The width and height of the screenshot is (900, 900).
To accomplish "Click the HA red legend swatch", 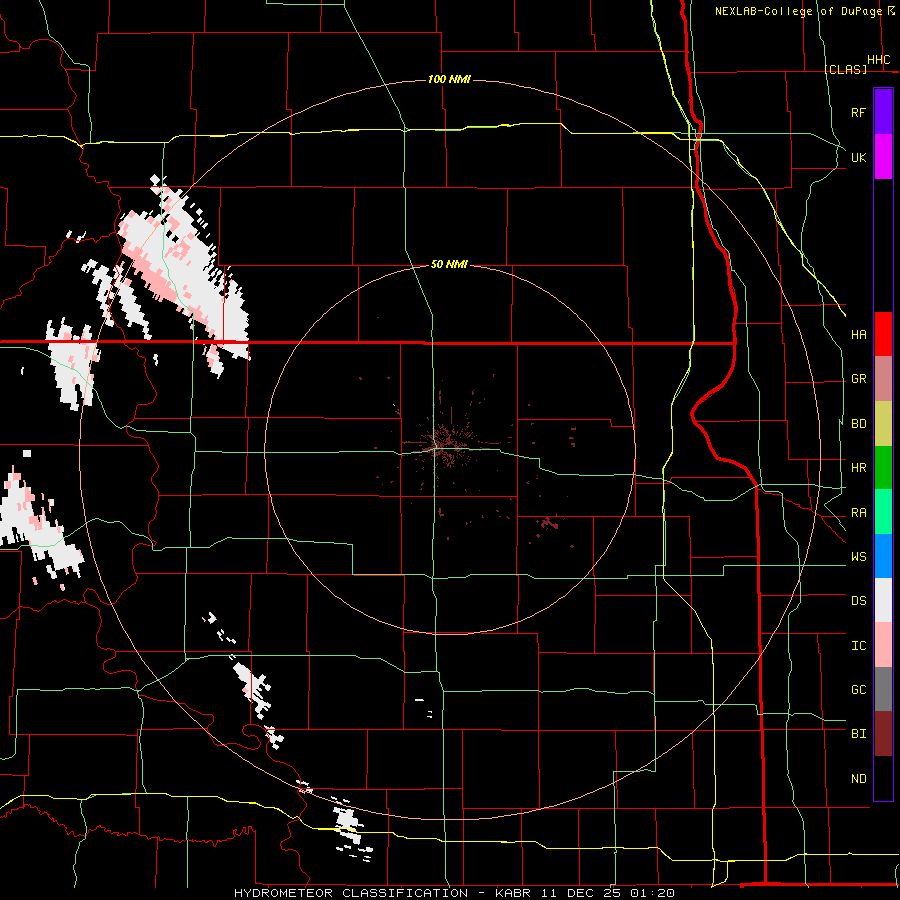I will coord(883,334).
